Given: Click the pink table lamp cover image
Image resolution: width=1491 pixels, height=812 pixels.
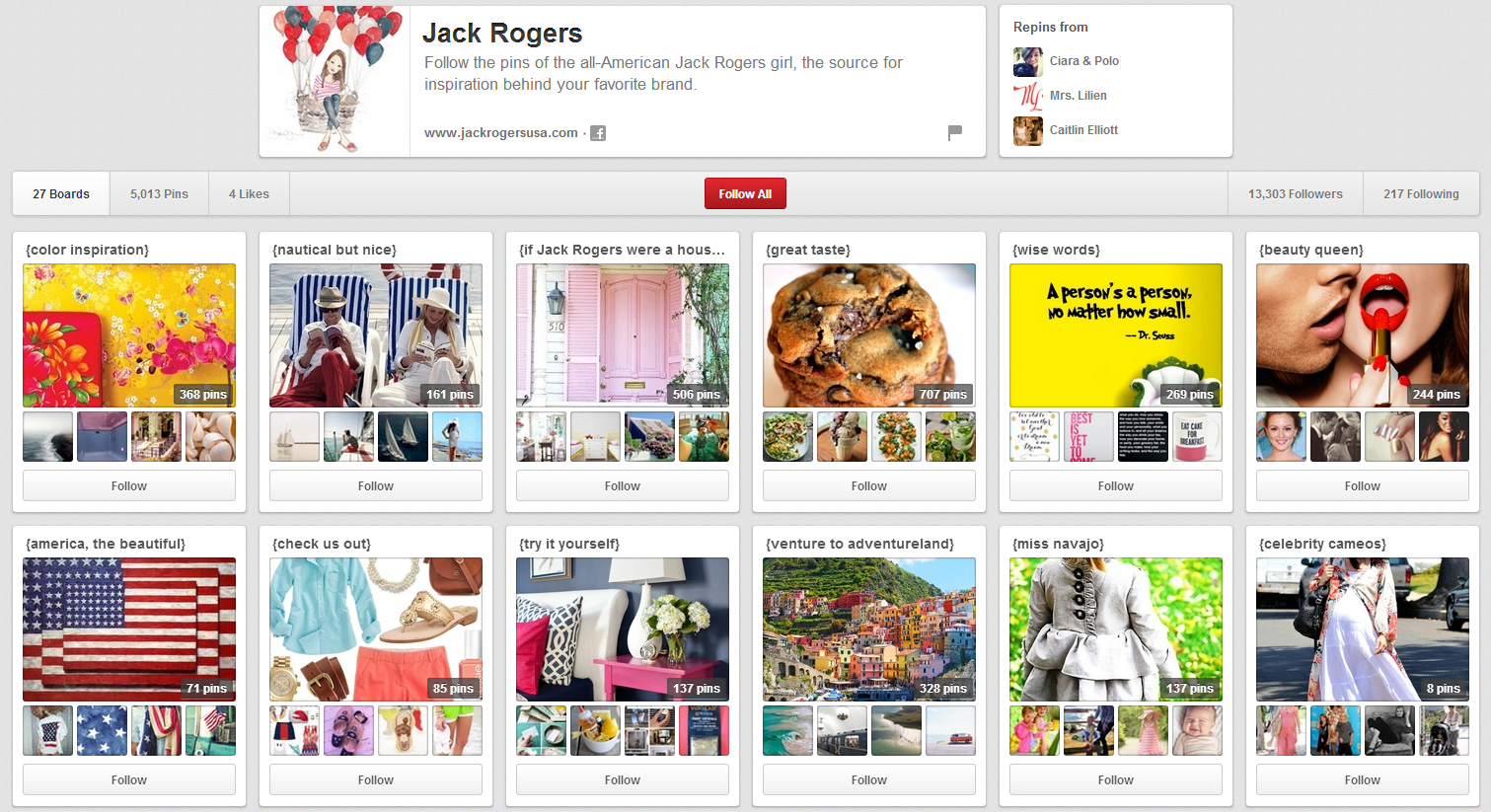Looking at the screenshot, I should point(623,629).
